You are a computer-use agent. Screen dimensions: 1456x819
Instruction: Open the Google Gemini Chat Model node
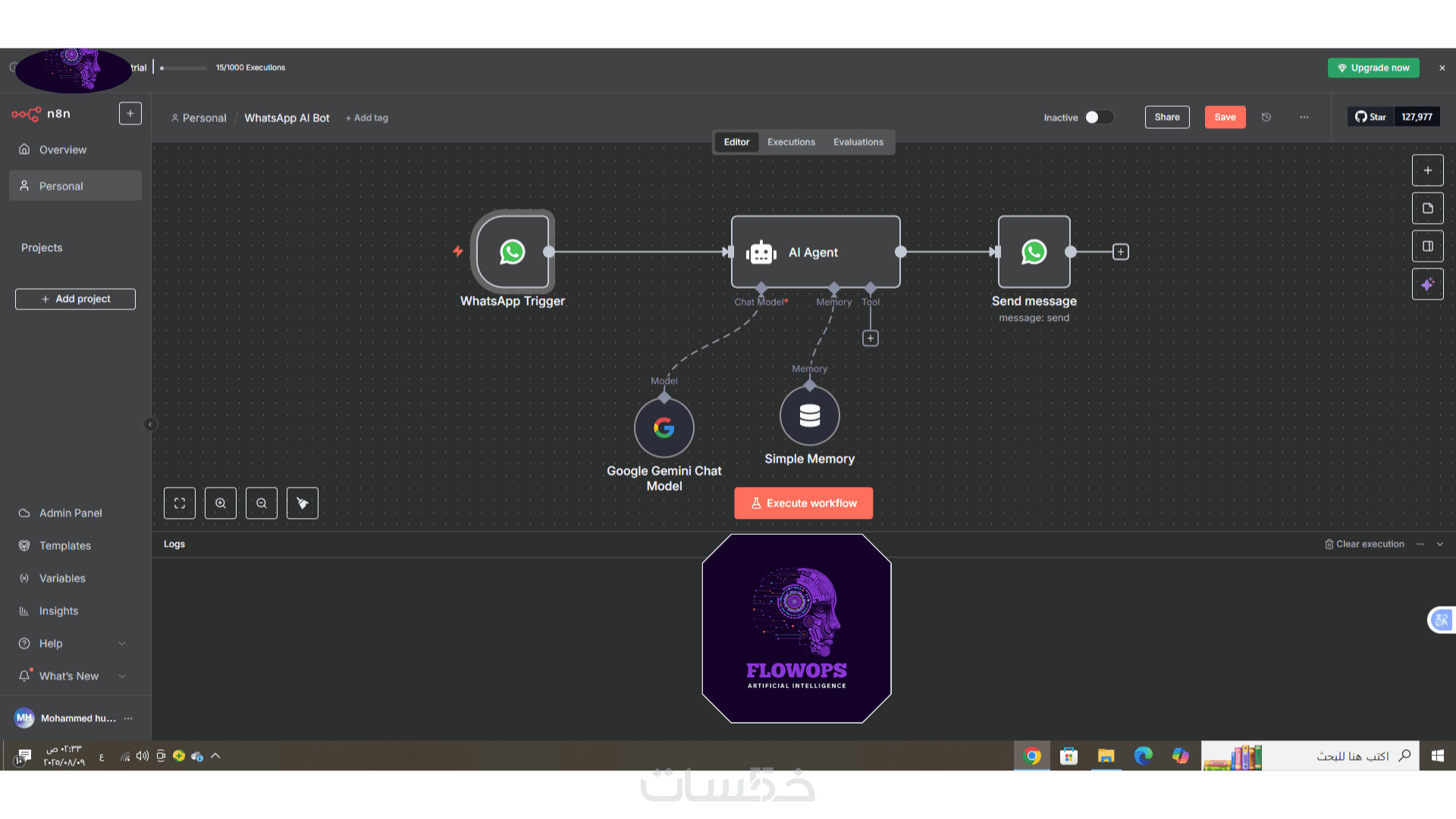pos(664,428)
